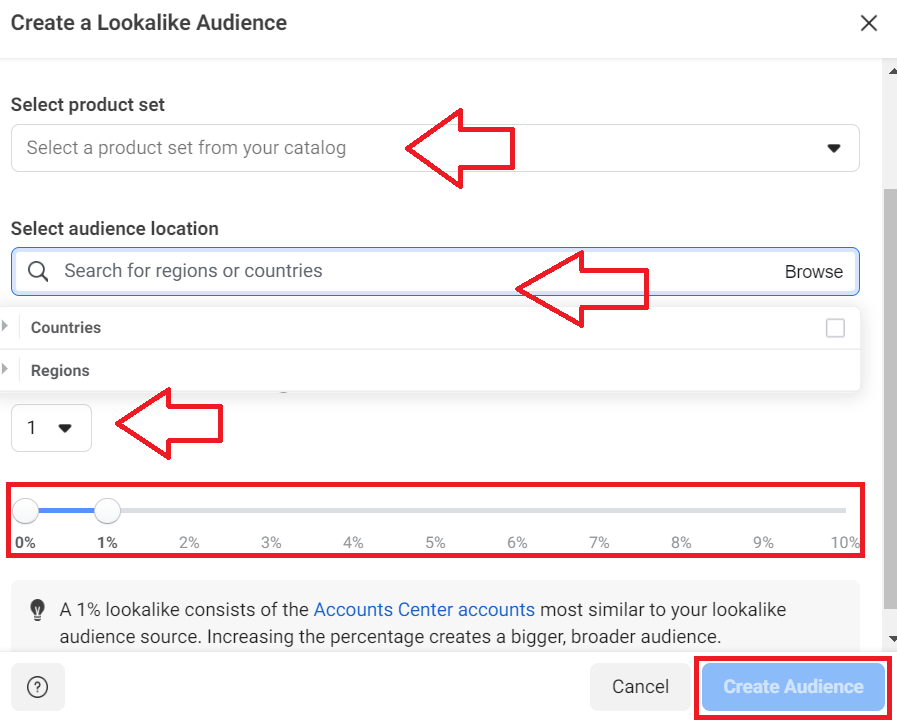Expand the Regions list

click(x=5, y=369)
